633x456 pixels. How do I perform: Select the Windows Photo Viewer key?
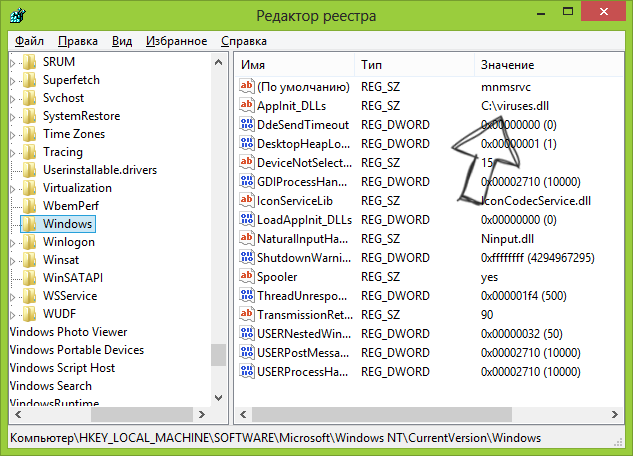tap(68, 332)
